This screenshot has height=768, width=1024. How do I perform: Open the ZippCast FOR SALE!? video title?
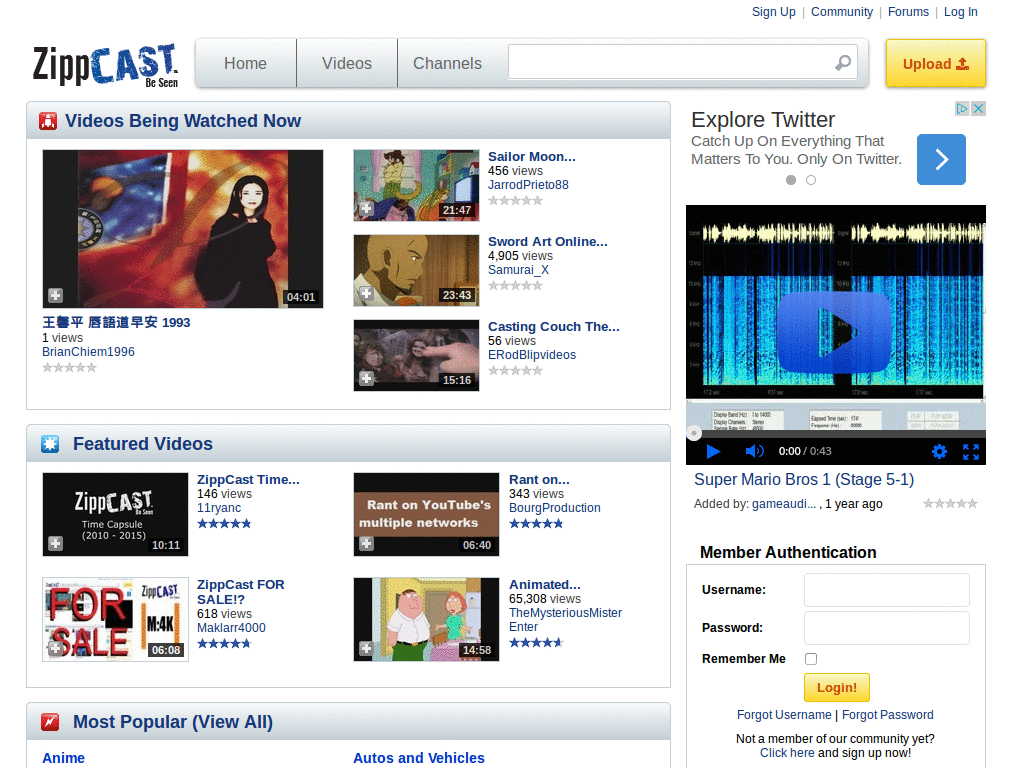pyautogui.click(x=241, y=592)
